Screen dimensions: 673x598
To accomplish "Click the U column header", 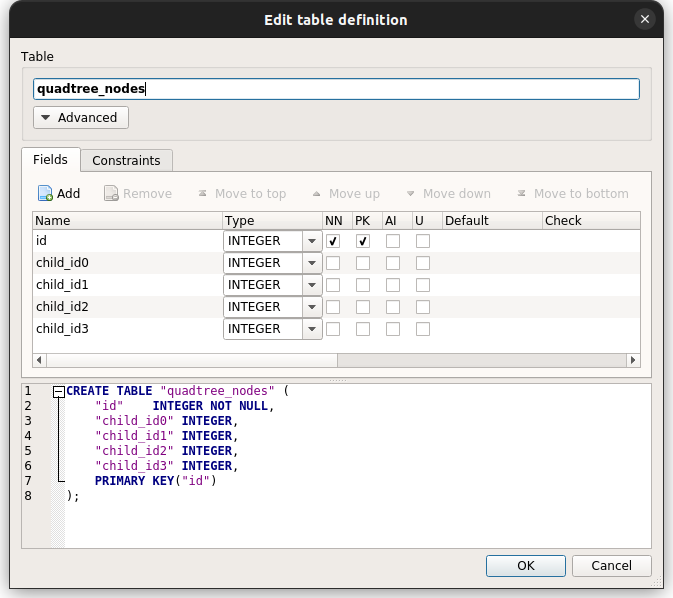I will coord(427,221).
